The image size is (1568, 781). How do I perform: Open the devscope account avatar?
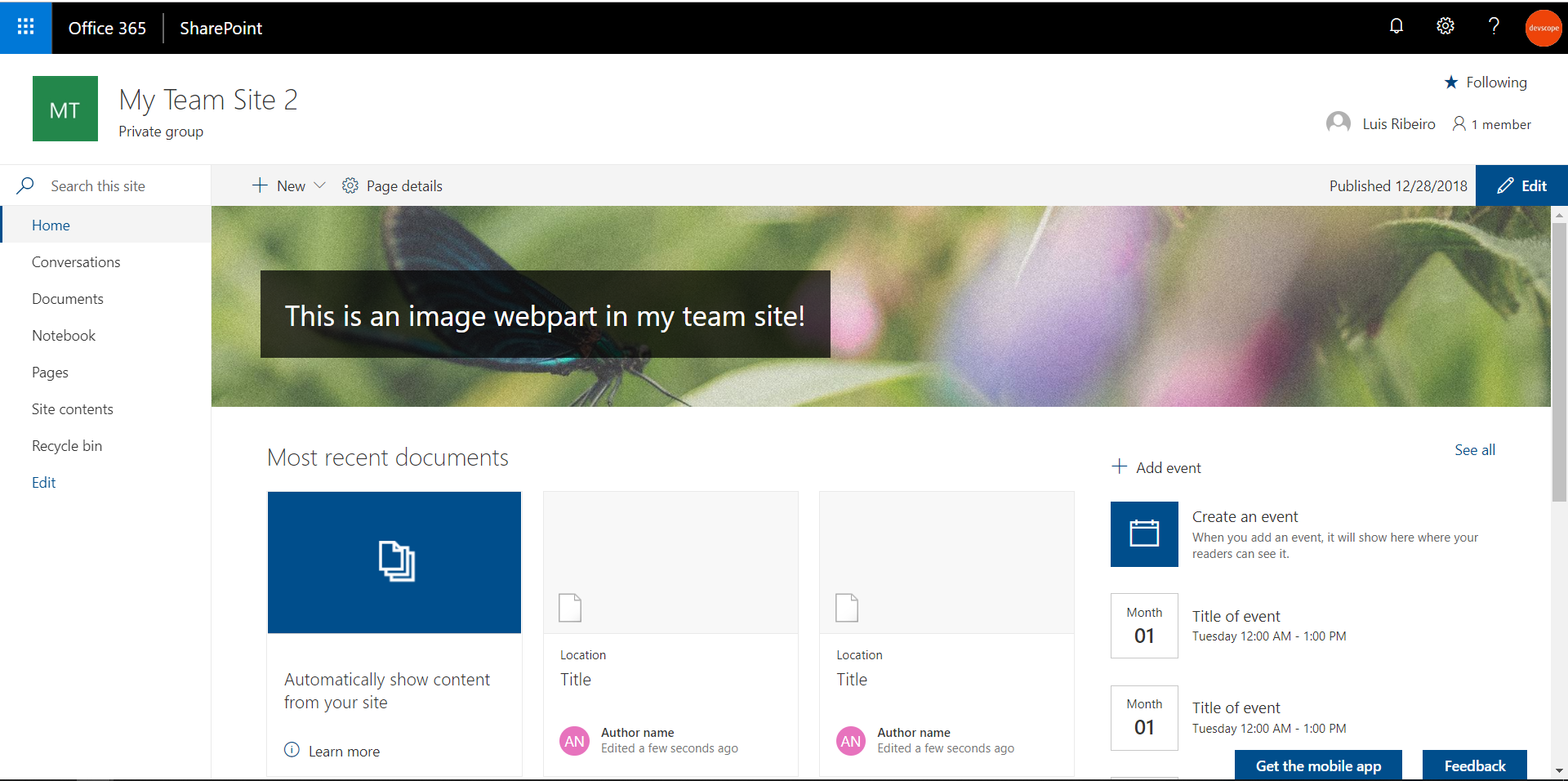(1543, 27)
